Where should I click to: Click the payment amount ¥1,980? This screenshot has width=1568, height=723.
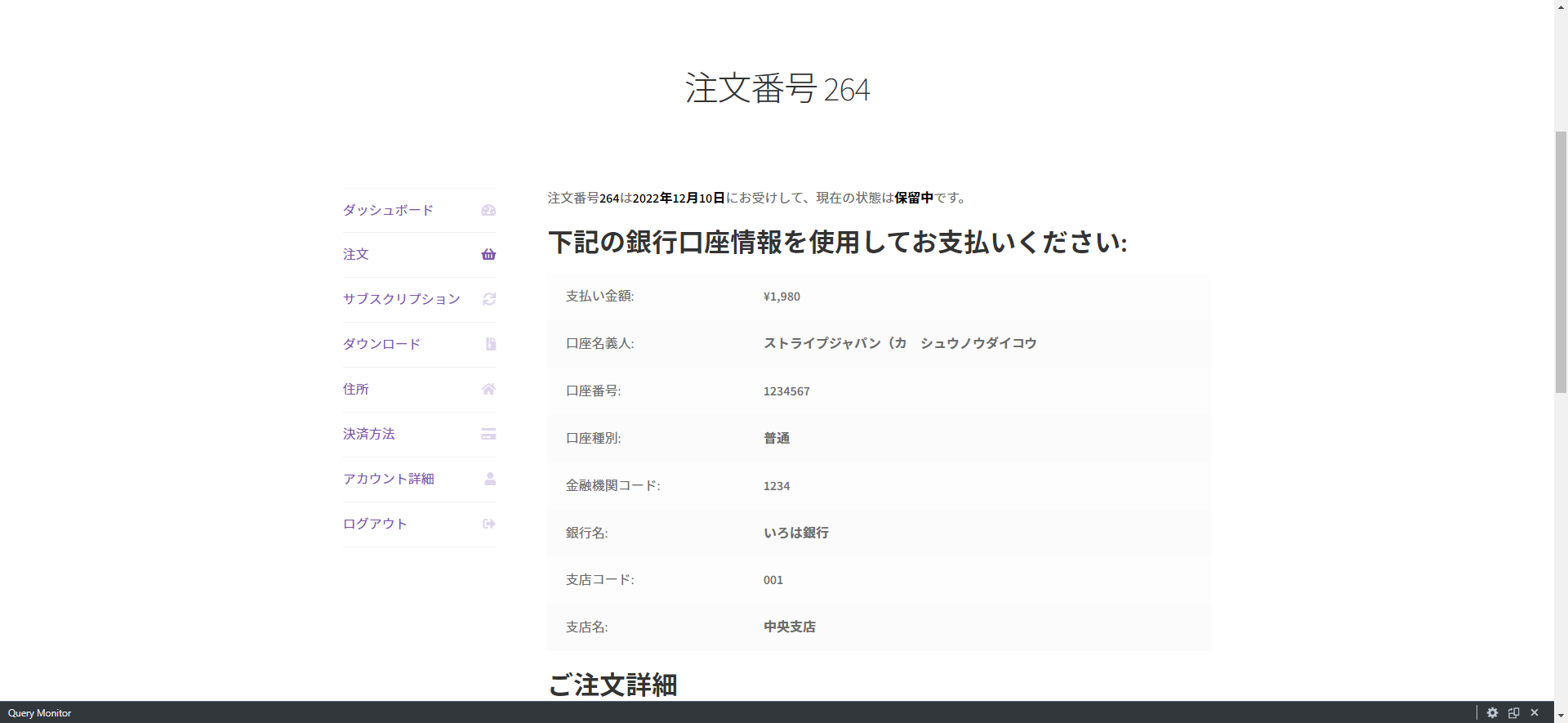782,297
